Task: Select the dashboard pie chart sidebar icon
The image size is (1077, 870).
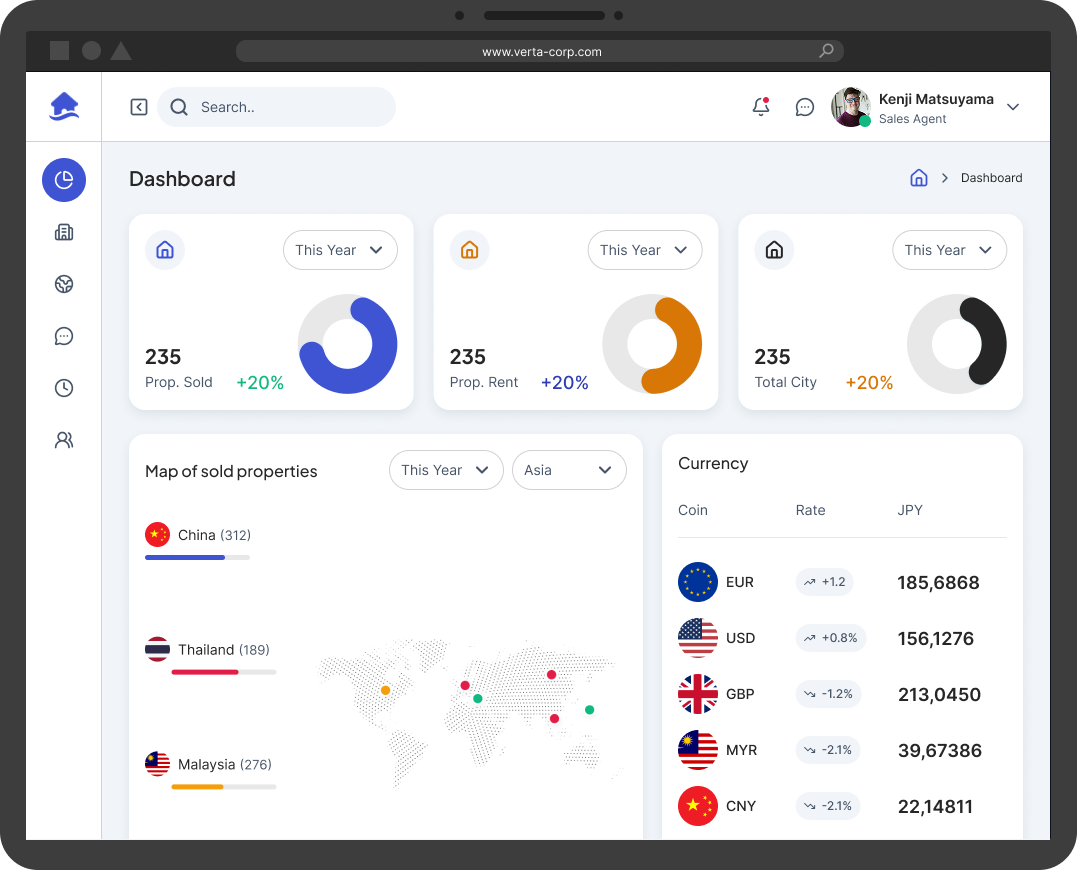Action: 64,180
